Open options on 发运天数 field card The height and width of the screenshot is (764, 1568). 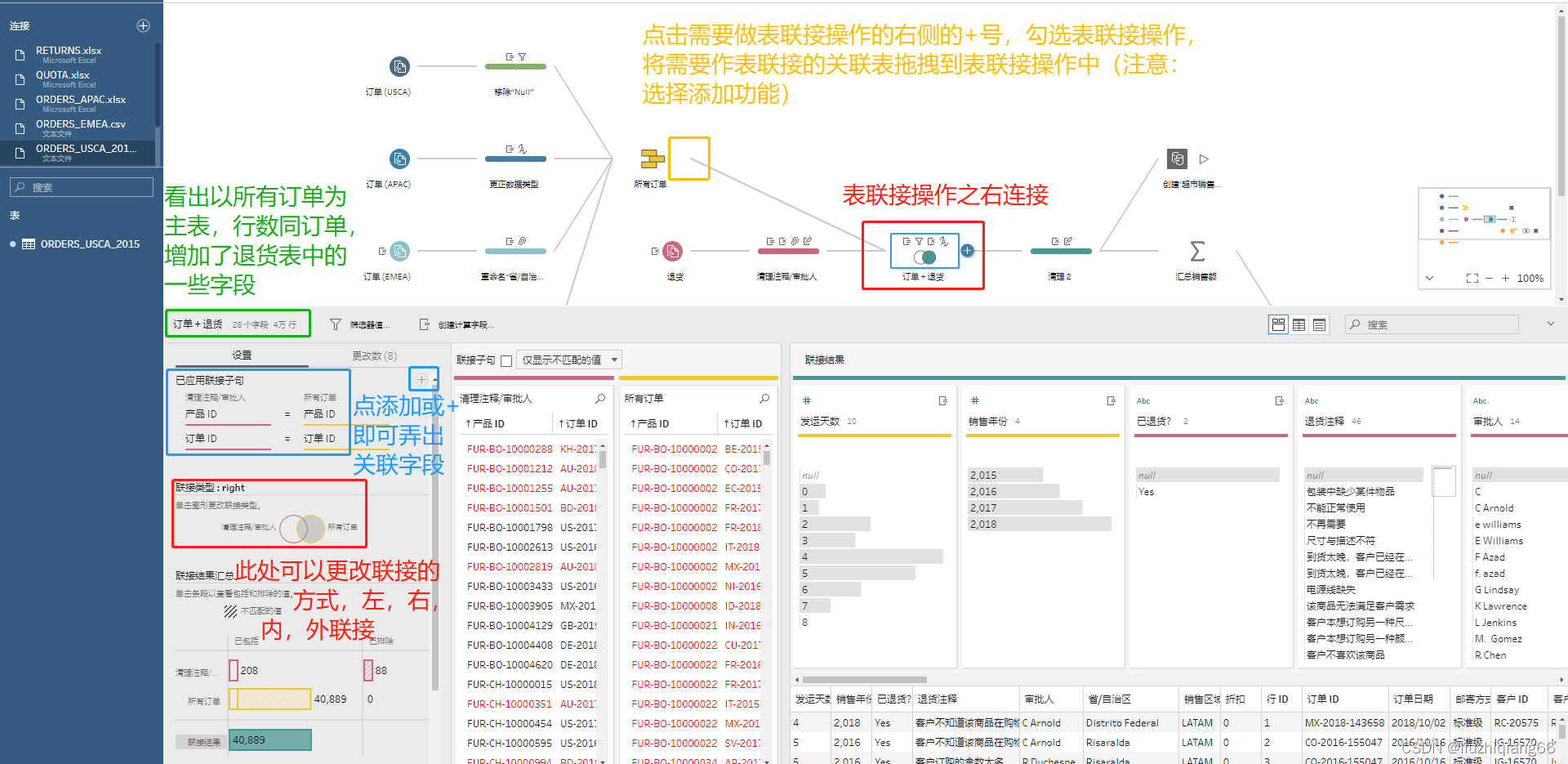[943, 400]
